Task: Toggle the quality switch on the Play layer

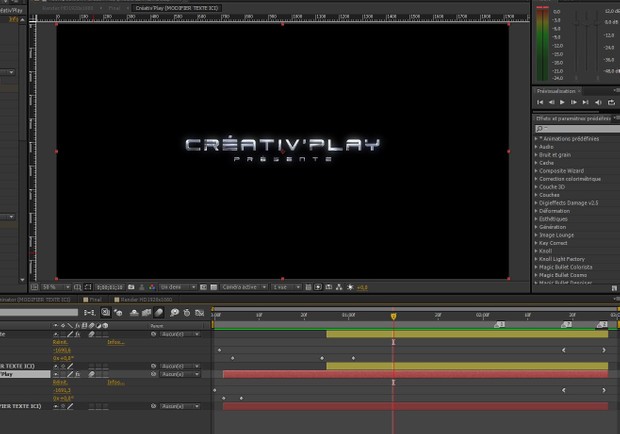Action: (70, 374)
